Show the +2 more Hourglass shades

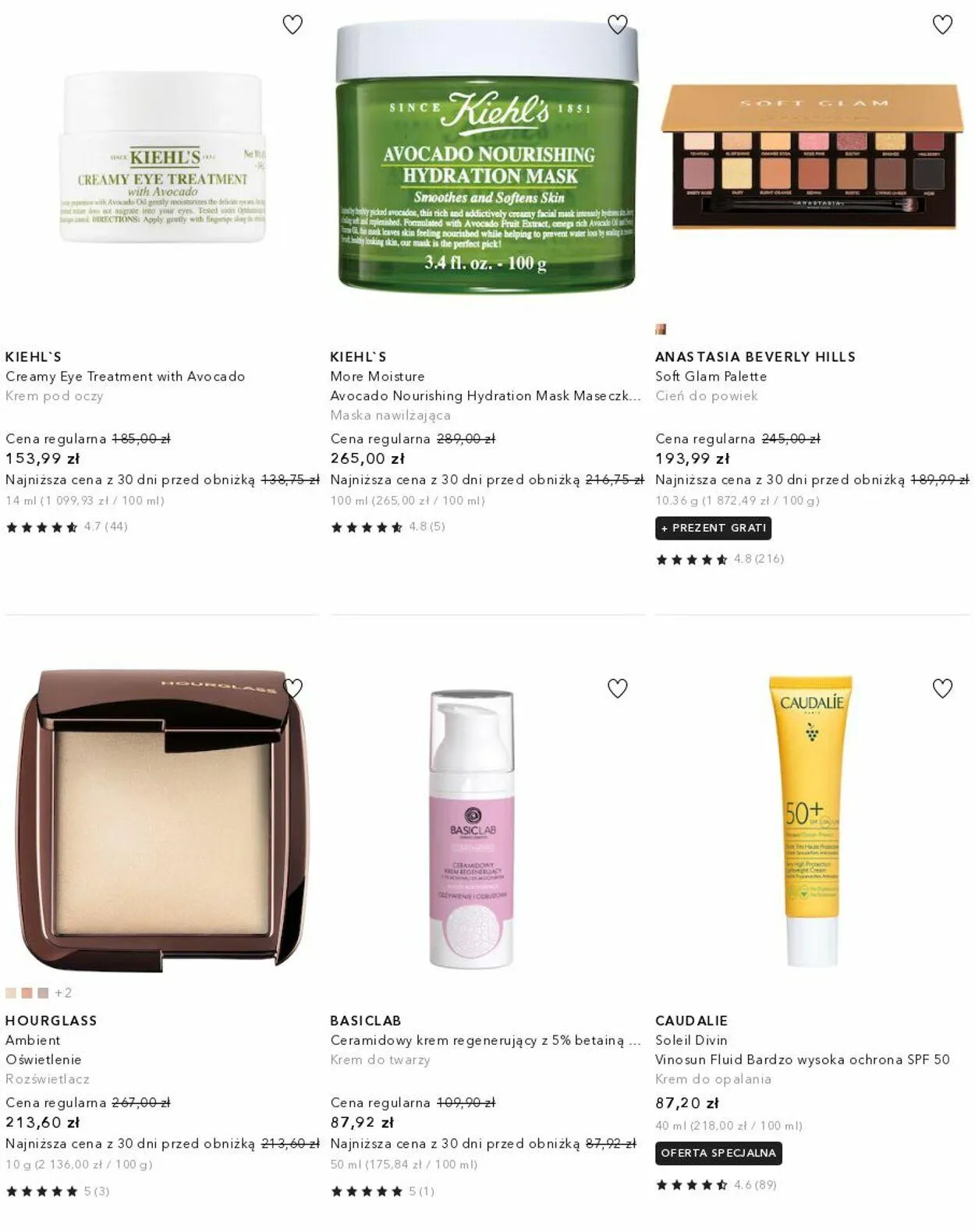point(63,993)
